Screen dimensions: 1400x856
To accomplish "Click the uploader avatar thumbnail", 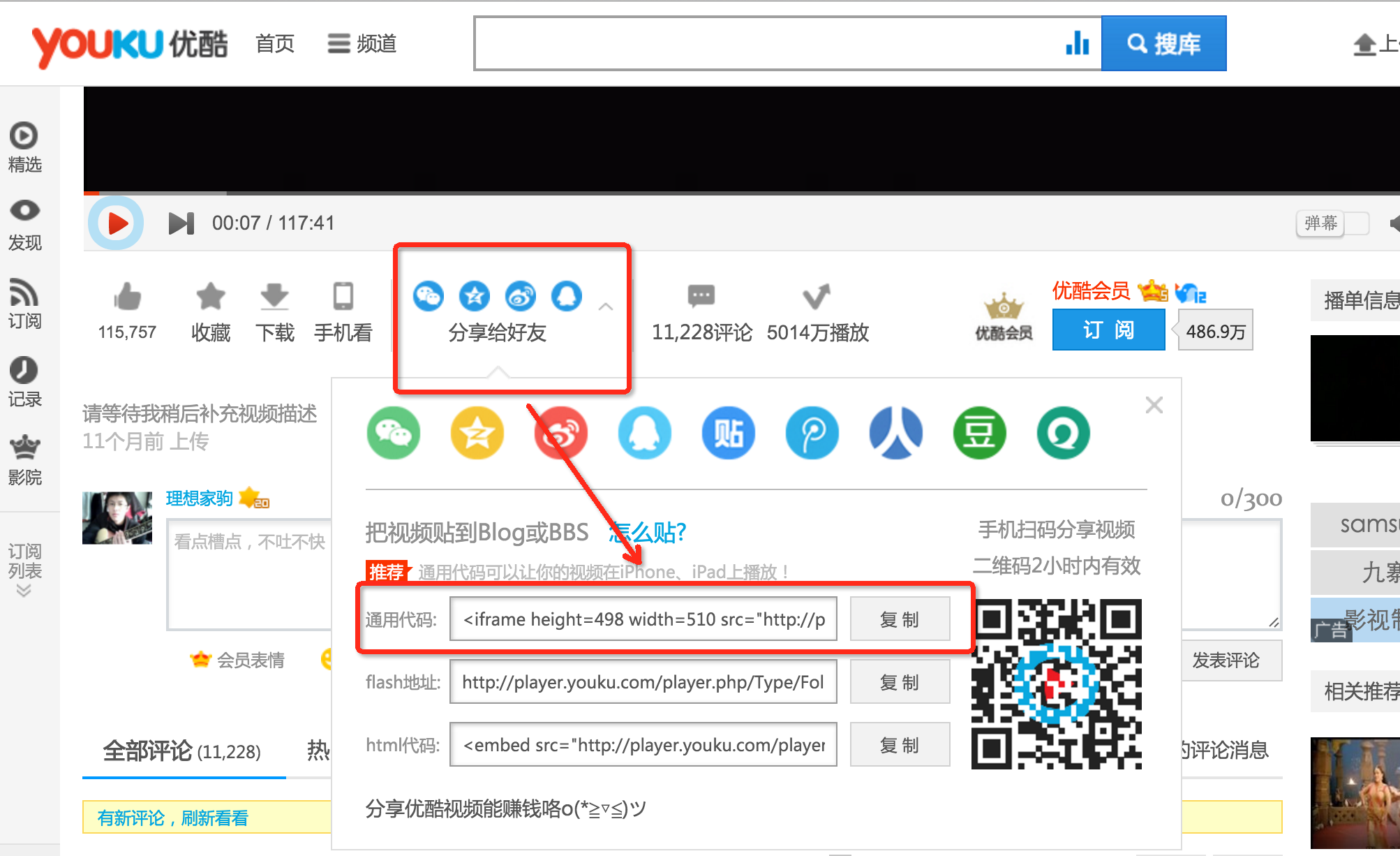I will (117, 517).
